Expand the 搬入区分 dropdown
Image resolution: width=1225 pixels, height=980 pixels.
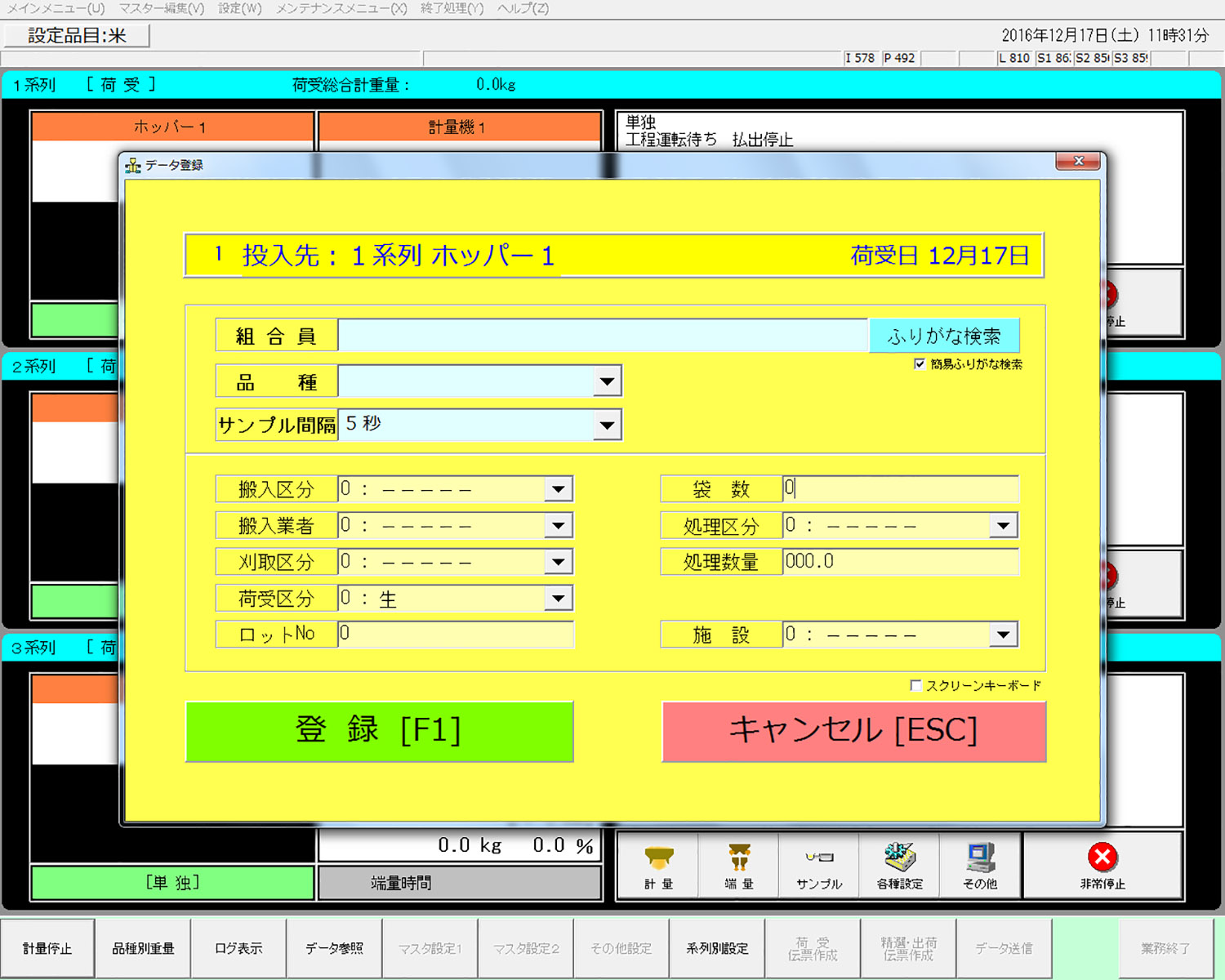559,489
